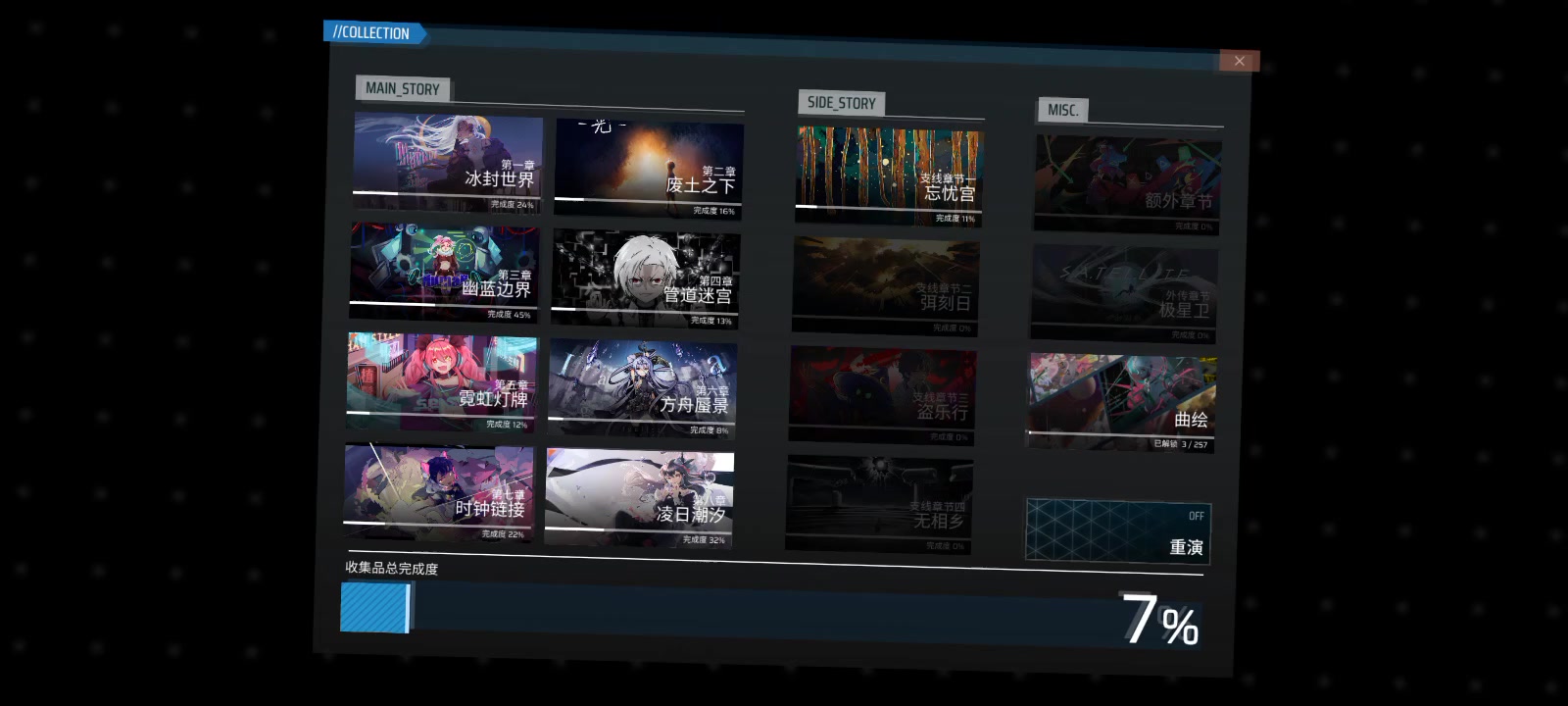Select chapter three 幽蓝边界 thumbnail

[x=444, y=272]
